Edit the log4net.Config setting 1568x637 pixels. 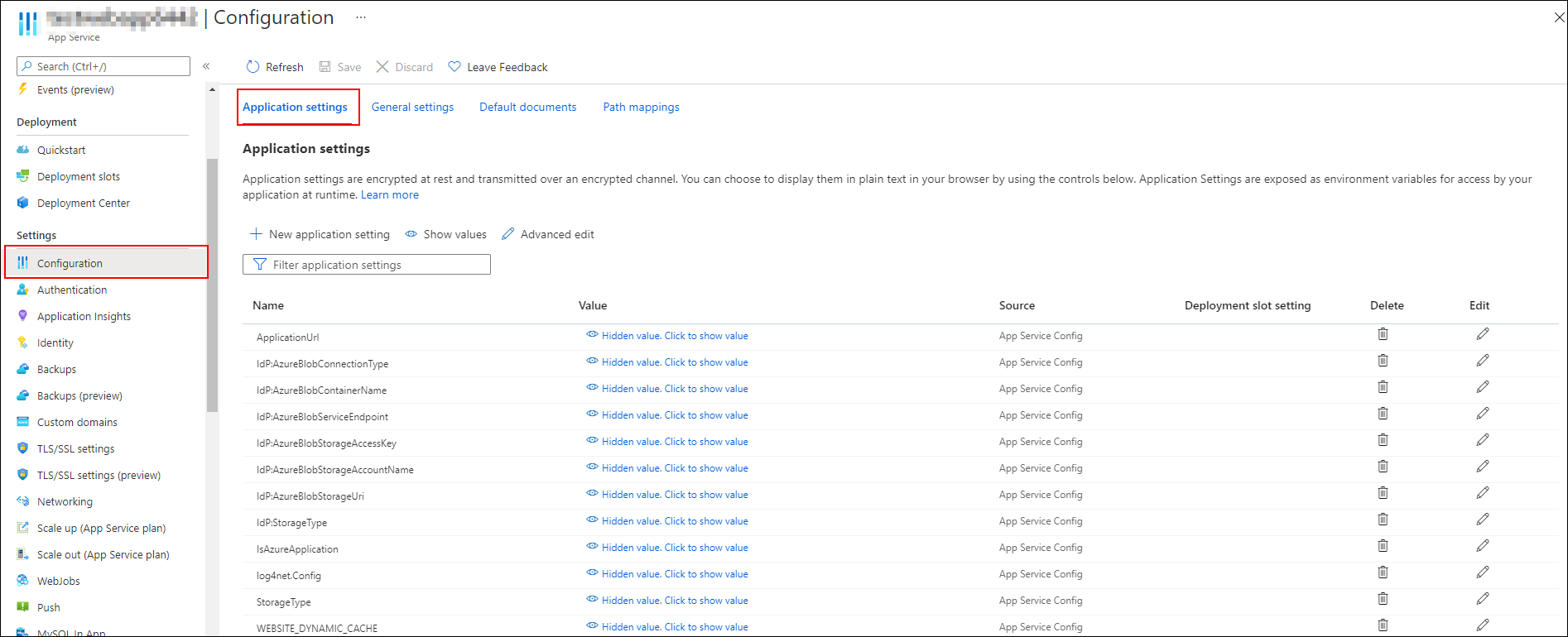pos(1483,572)
